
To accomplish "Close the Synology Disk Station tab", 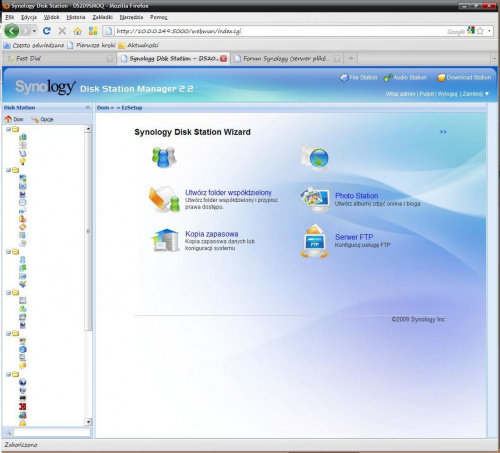I will point(223,59).
